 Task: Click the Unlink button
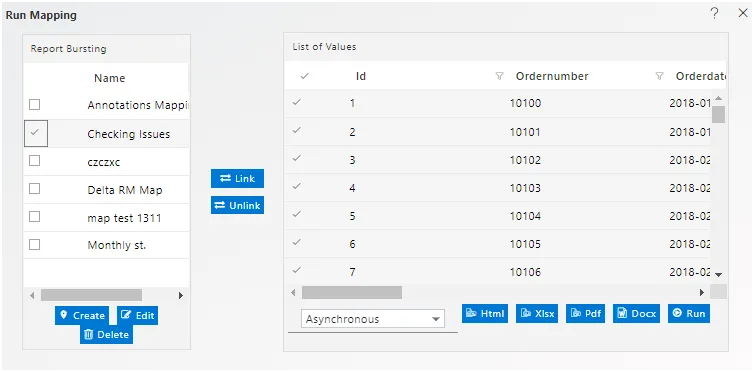(238, 205)
